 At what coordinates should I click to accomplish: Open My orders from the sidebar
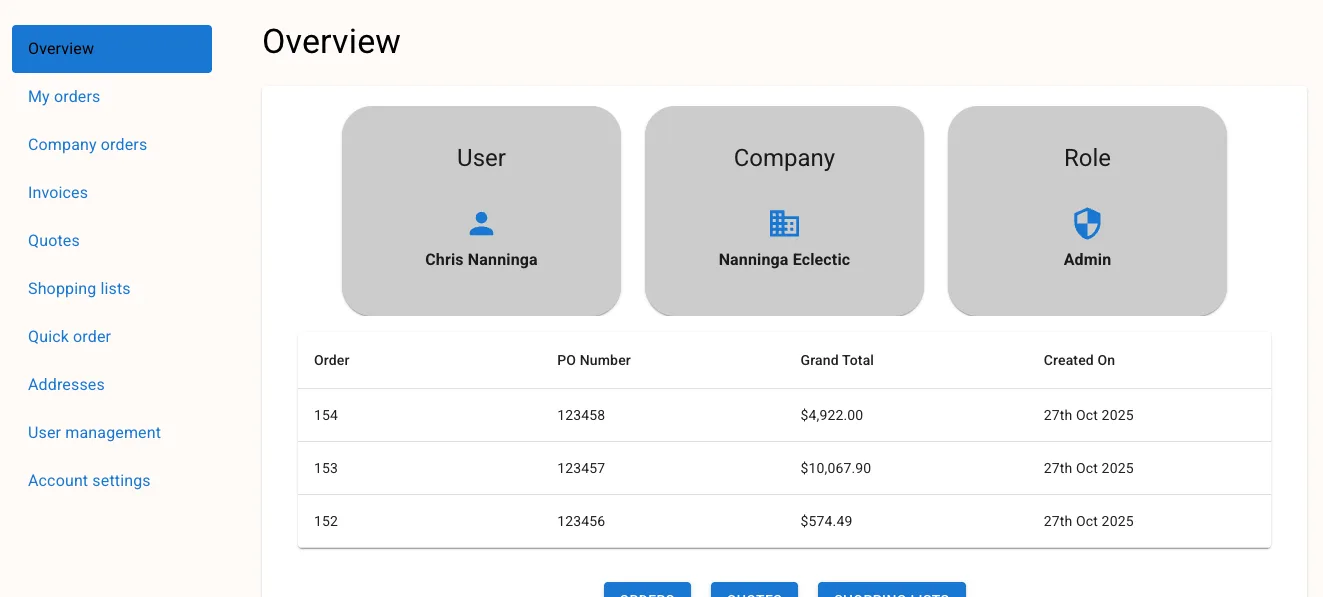[x=64, y=97]
